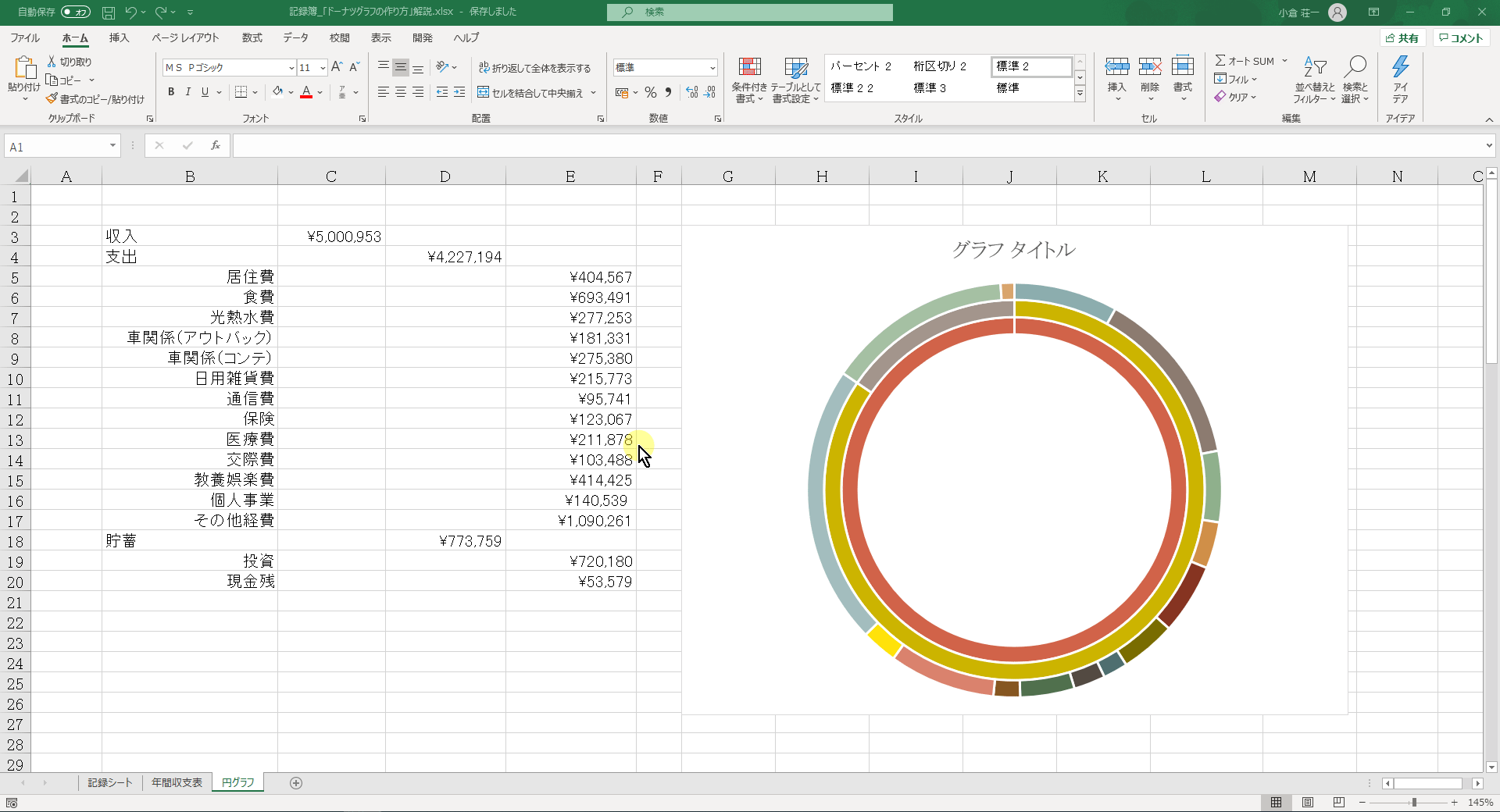Viewport: 1500px width, 812px height.
Task: Apply the red Font Color
Action: [x=306, y=92]
